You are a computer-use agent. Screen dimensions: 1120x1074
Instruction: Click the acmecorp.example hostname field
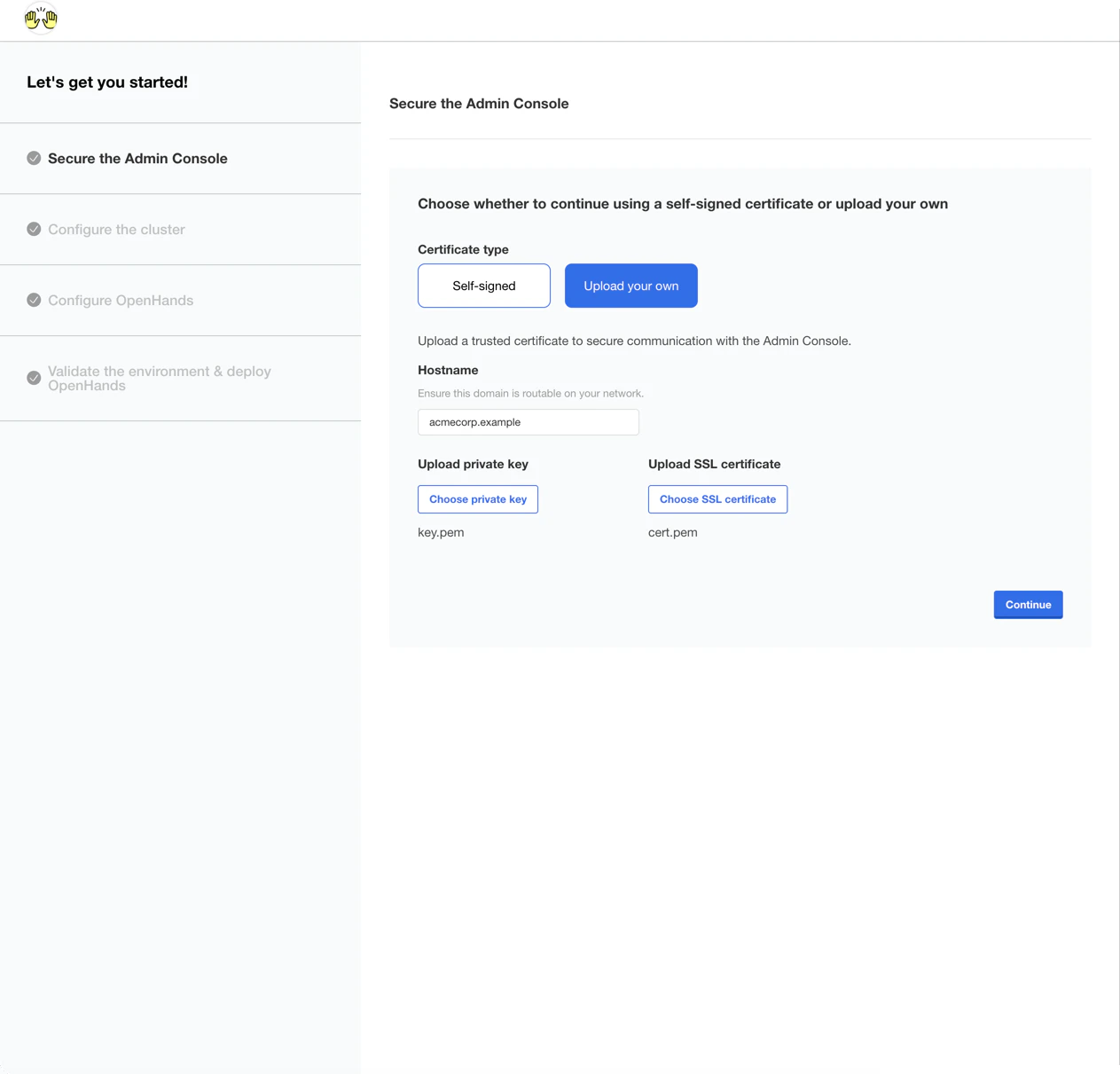(528, 421)
